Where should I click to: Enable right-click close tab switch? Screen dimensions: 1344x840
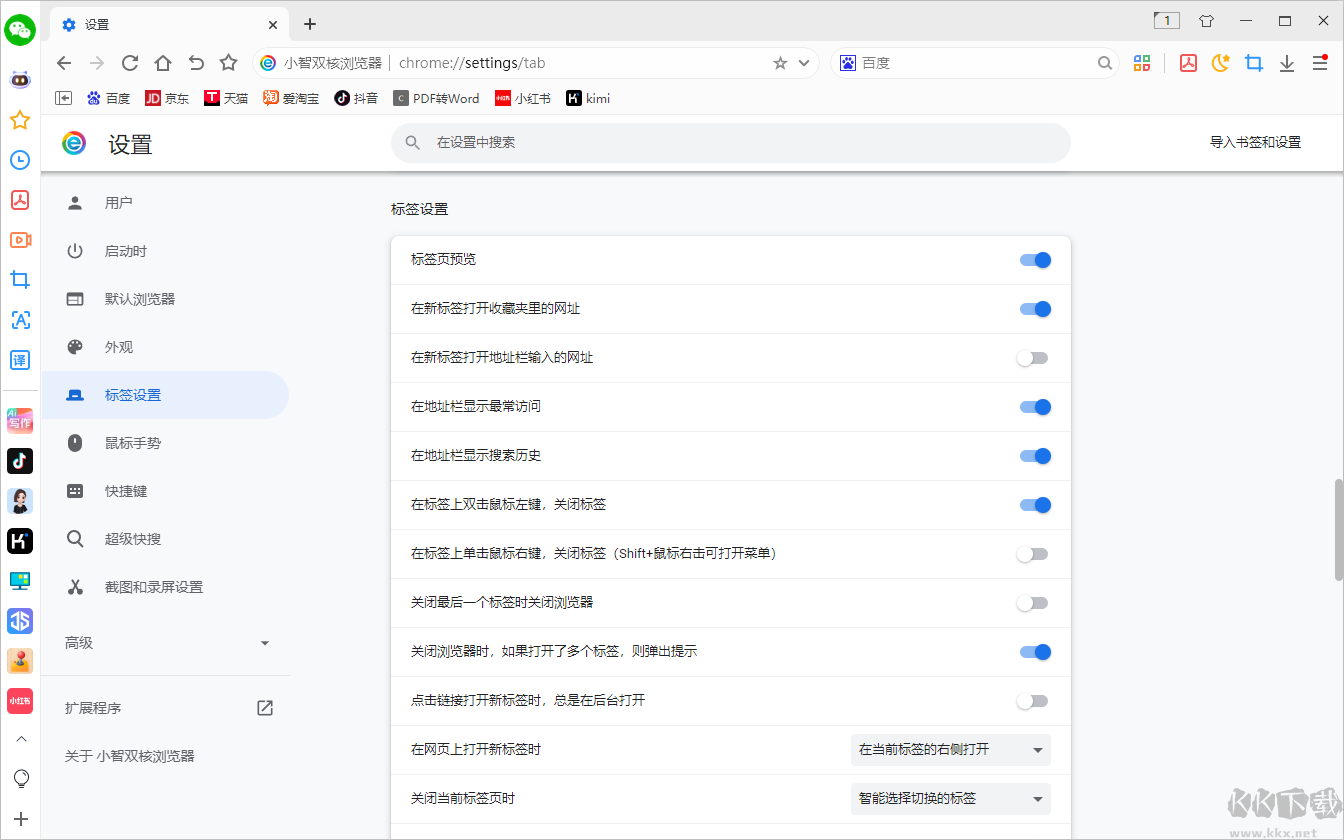click(1032, 554)
